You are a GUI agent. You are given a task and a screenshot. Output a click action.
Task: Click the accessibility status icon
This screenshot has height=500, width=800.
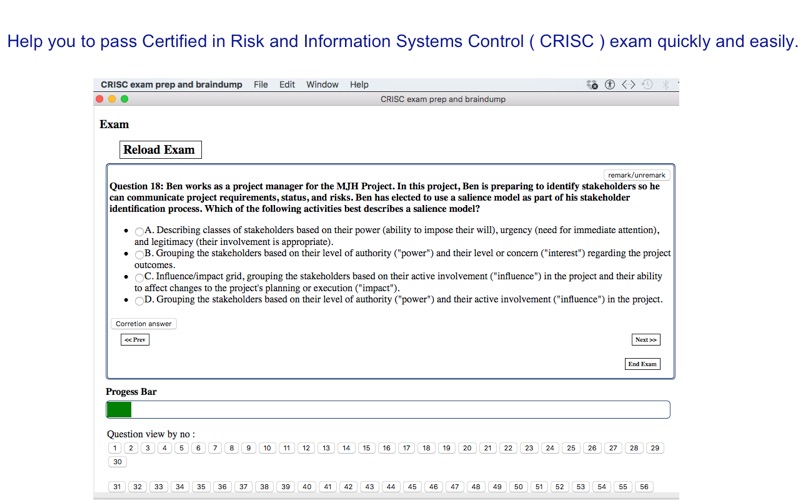coord(610,85)
